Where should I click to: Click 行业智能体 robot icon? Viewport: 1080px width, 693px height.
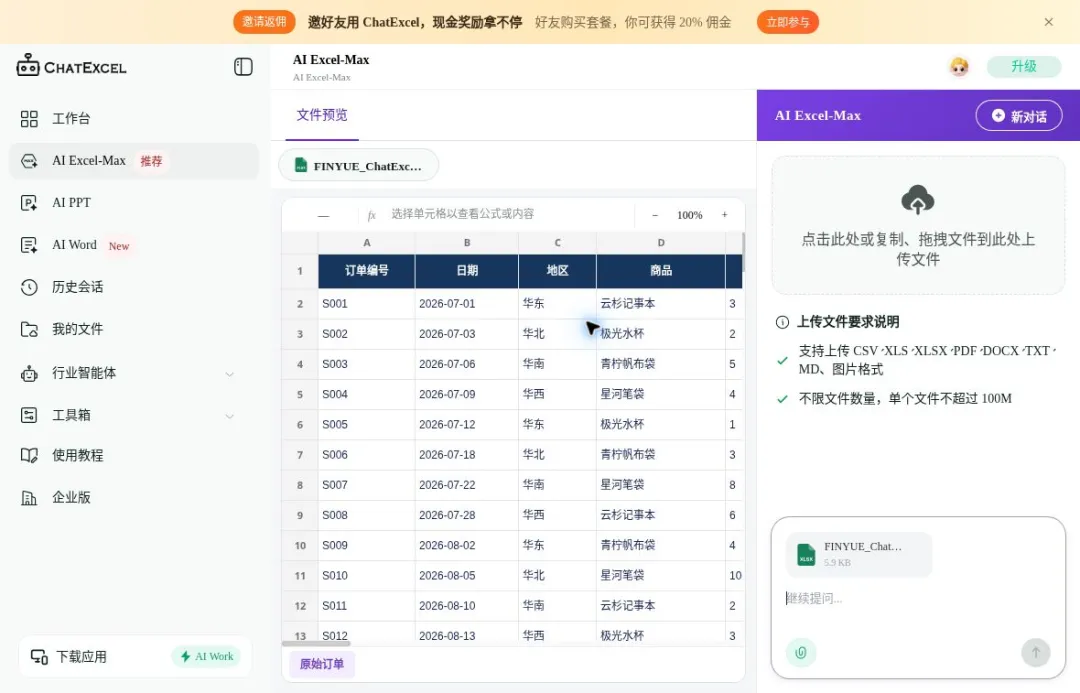[29, 373]
